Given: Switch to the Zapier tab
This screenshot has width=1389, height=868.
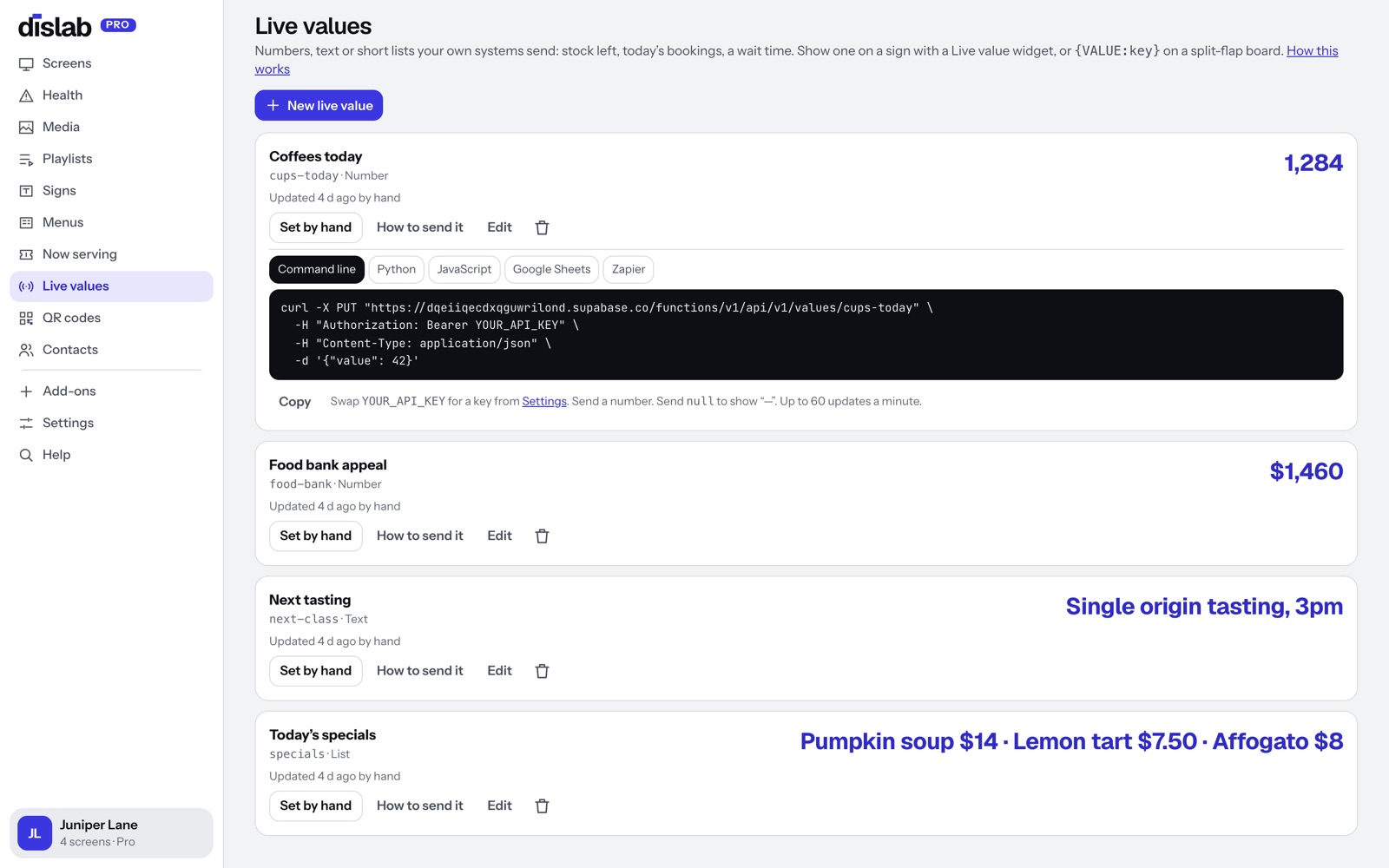Looking at the screenshot, I should 629,269.
